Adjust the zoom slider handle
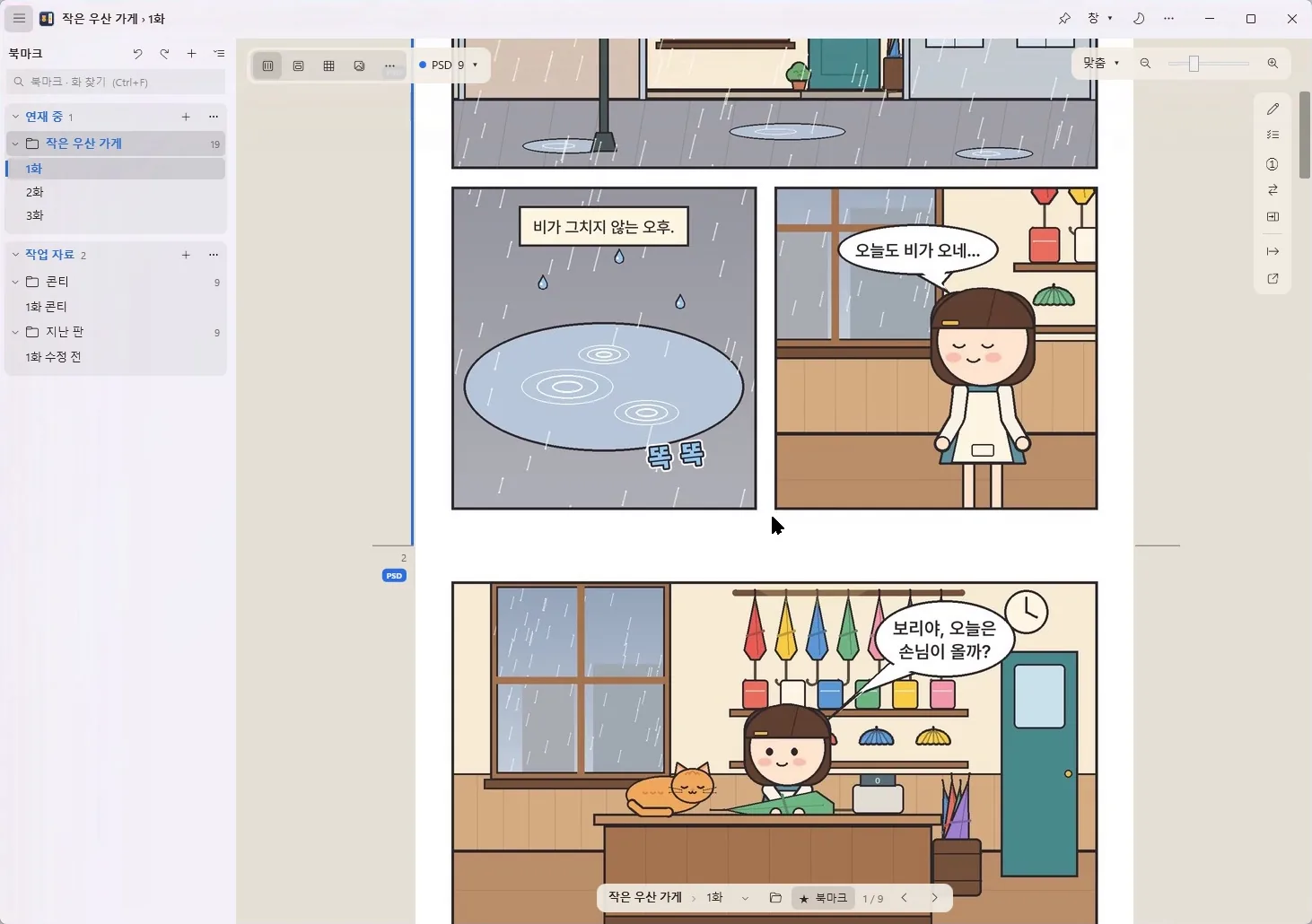Viewport: 1312px width, 924px height. 1194,63
